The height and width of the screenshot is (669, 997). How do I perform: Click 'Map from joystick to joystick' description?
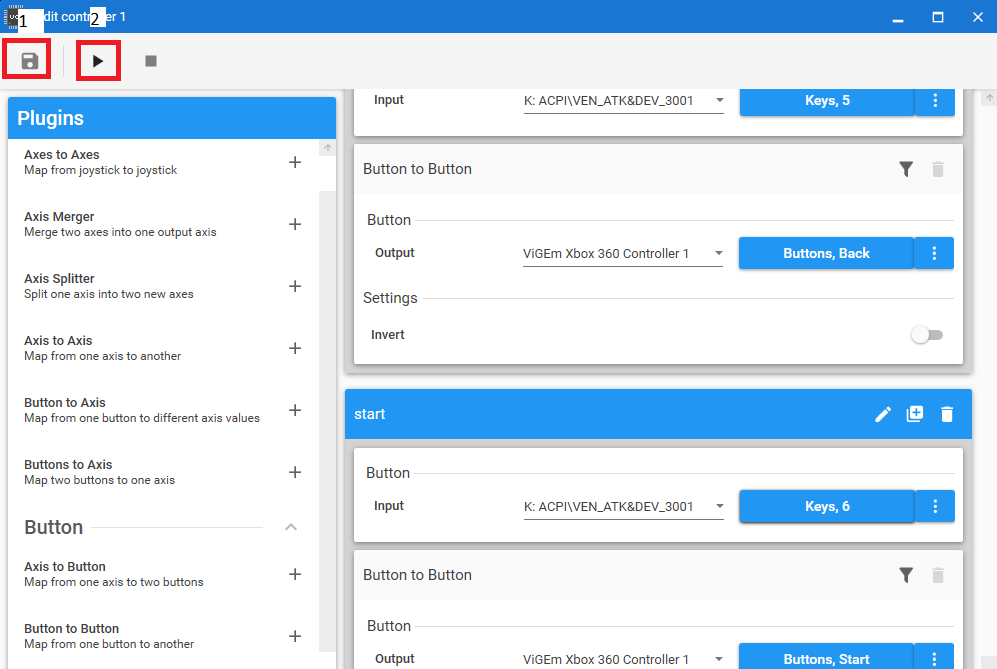click(x=100, y=170)
